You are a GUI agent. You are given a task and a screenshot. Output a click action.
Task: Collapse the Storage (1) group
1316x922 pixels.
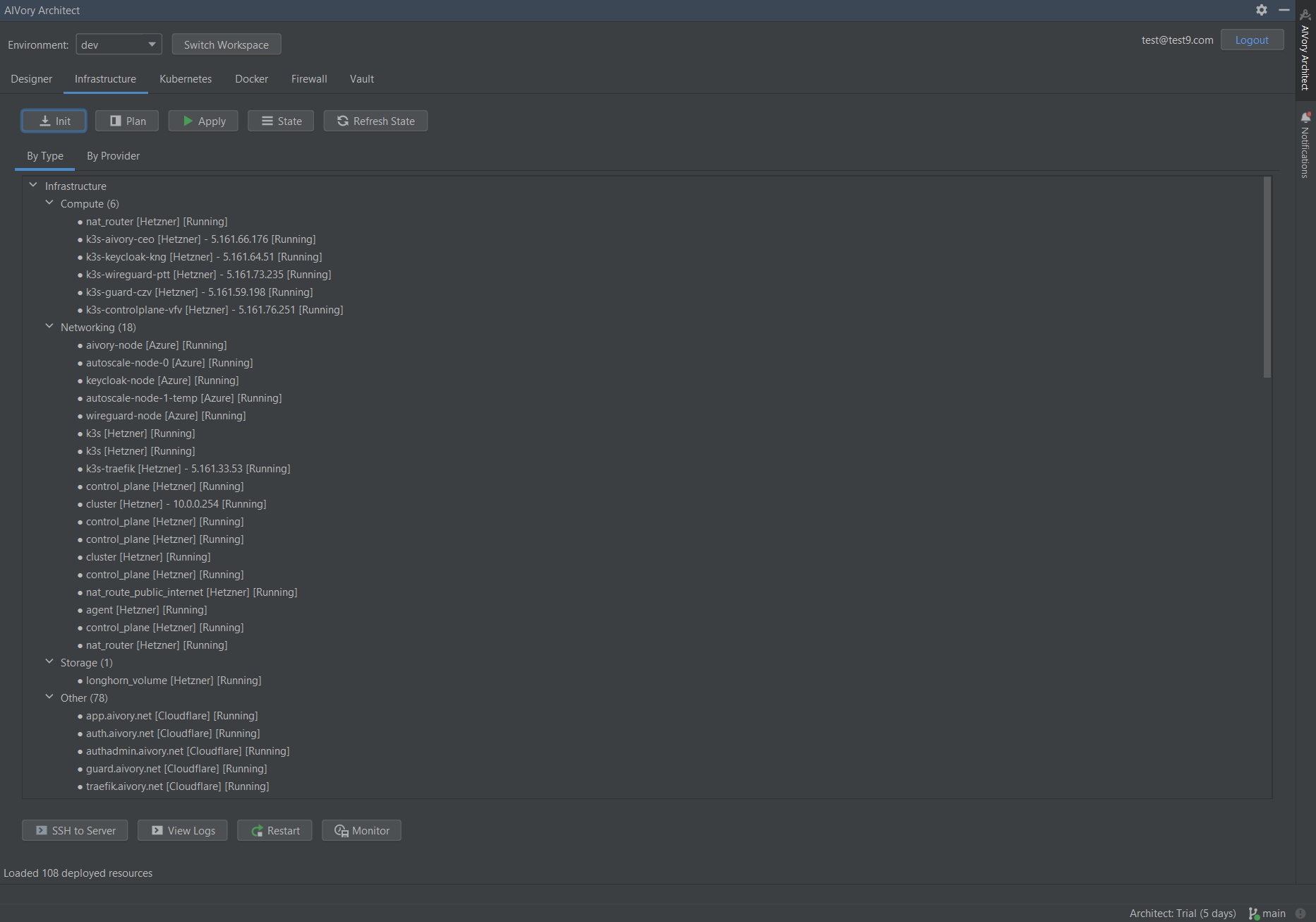tap(49, 661)
